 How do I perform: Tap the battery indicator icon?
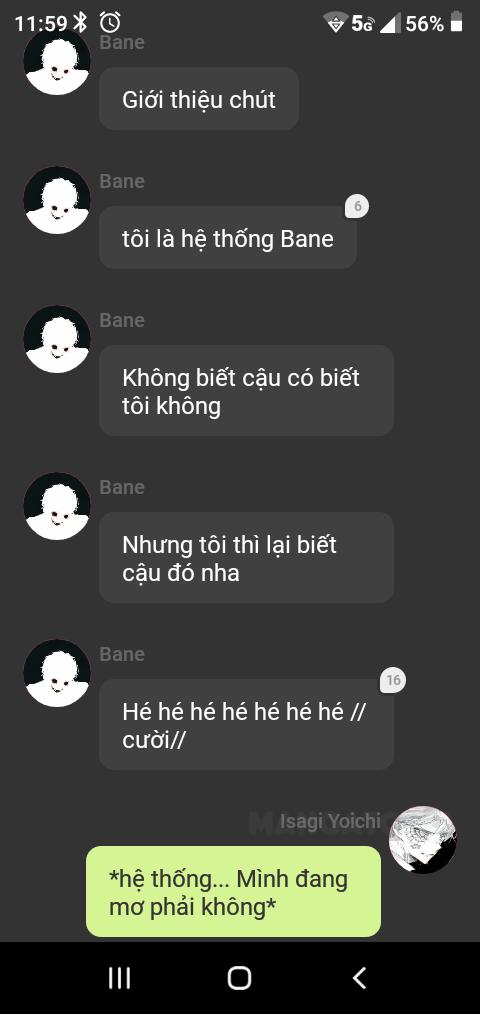pos(457,23)
